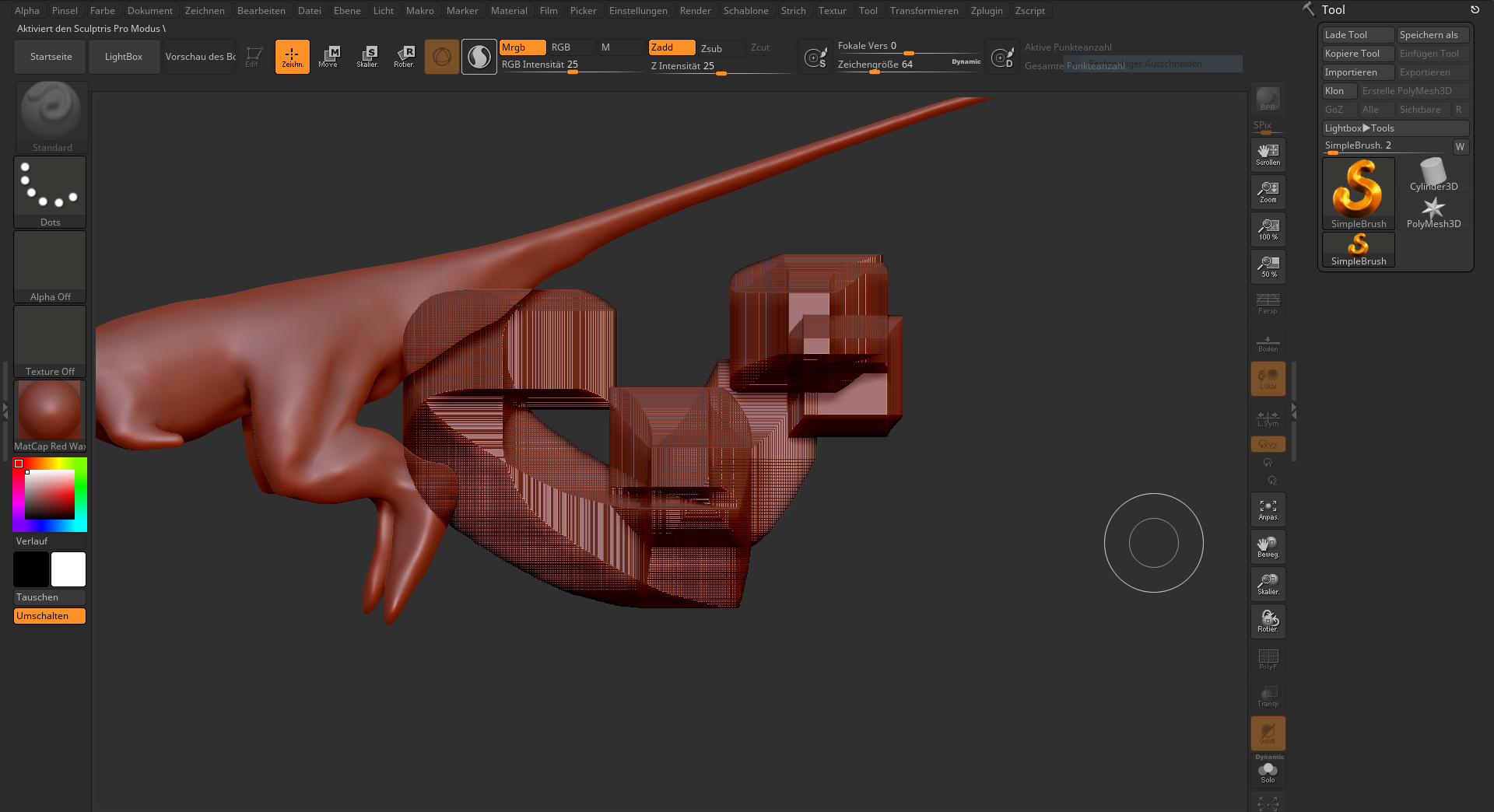Open the MatCap Red Wax material picker
This screenshot has height=812, width=1494.
[x=50, y=415]
